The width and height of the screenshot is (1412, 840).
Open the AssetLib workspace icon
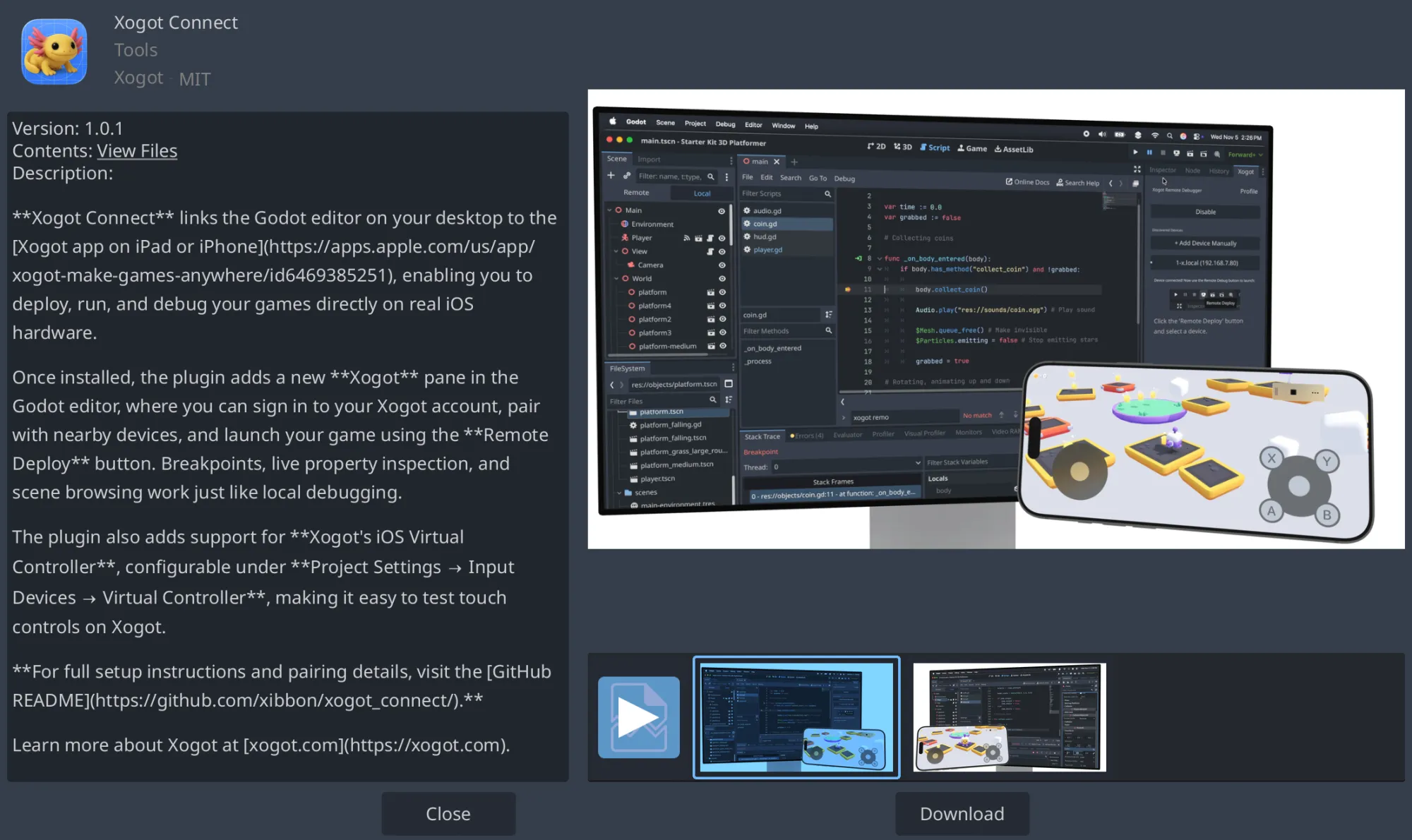click(x=998, y=149)
